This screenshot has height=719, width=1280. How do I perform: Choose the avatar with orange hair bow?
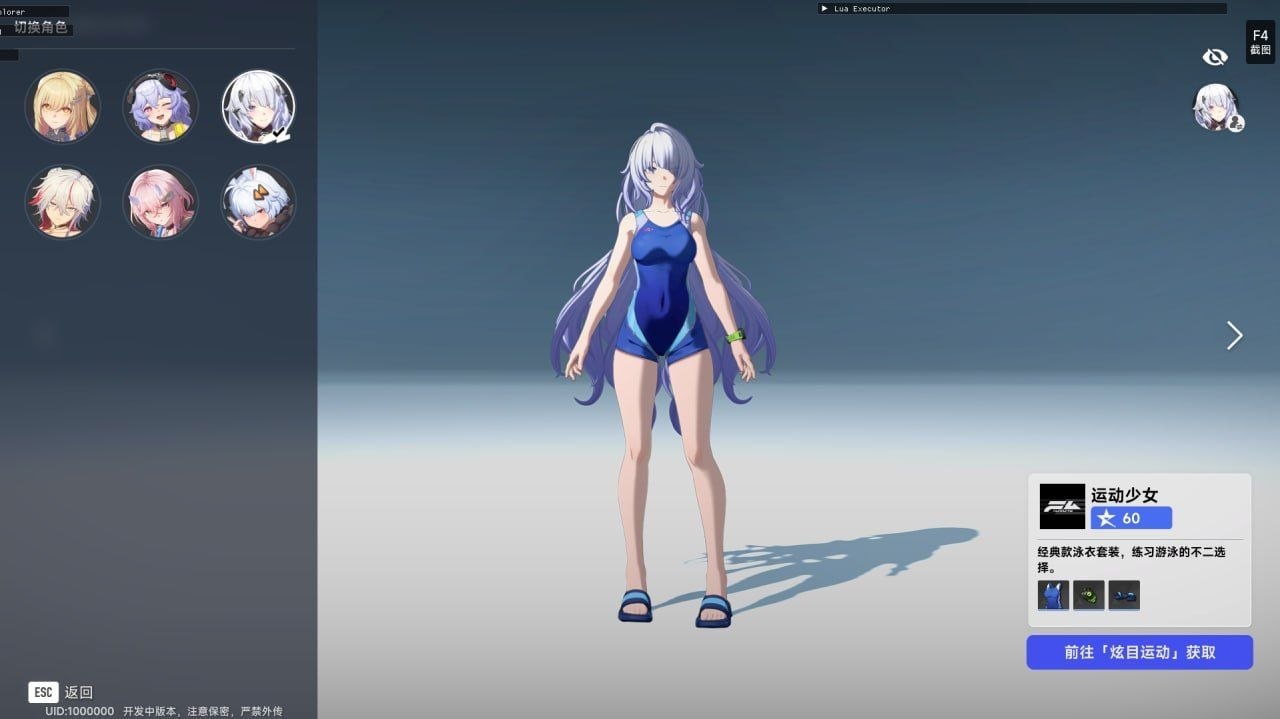258,202
